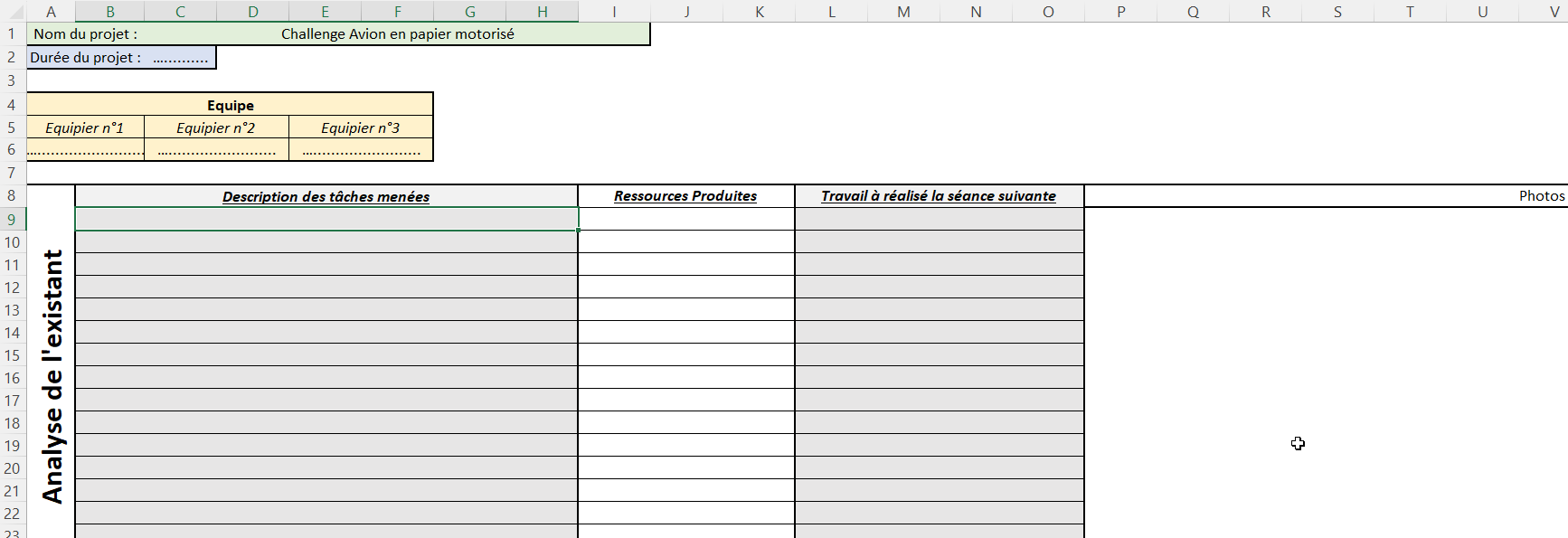This screenshot has width=1568, height=538.
Task: Click the 'Ressources Produites' column heading
Action: [685, 196]
